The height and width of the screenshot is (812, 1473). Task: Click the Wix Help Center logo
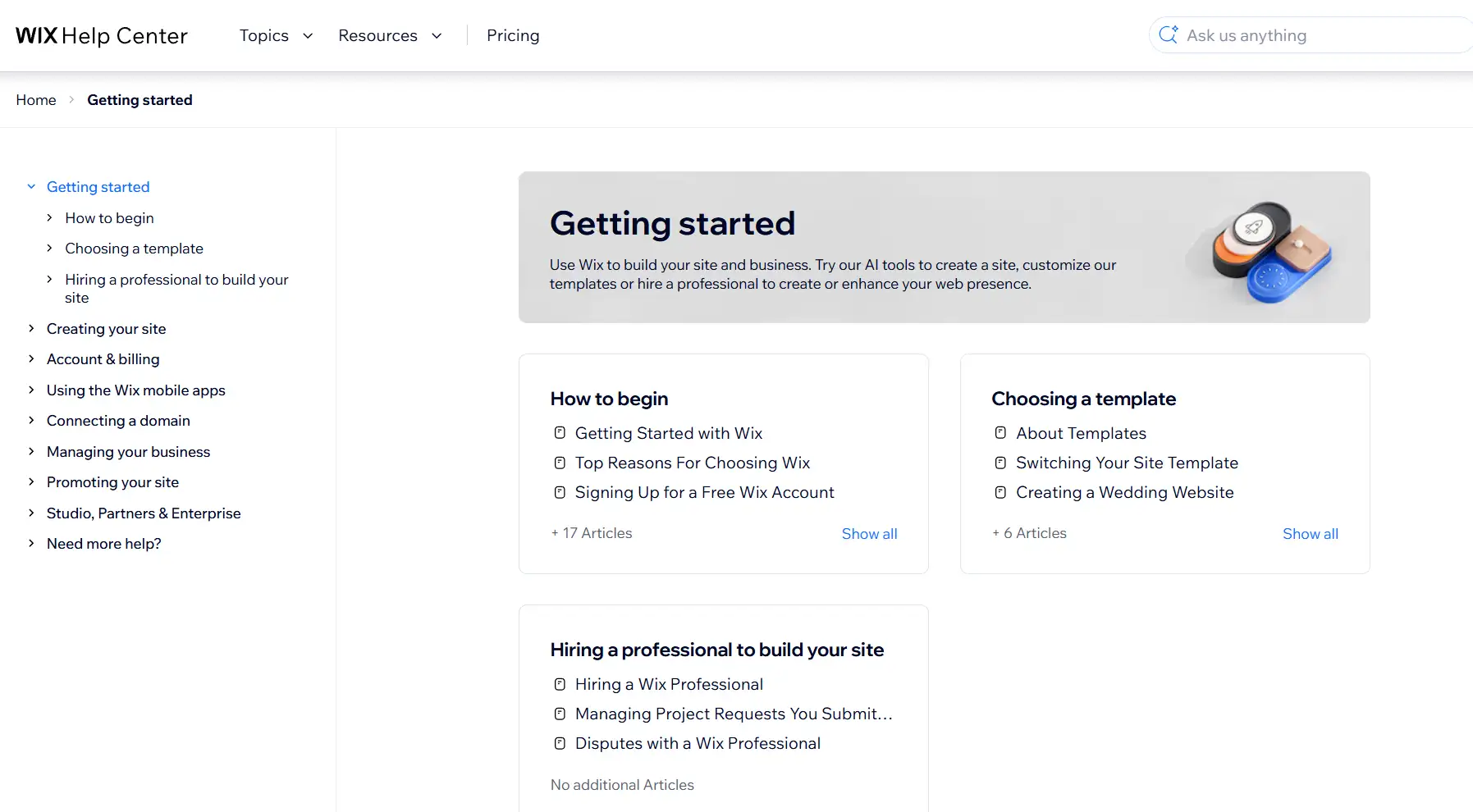coord(102,35)
